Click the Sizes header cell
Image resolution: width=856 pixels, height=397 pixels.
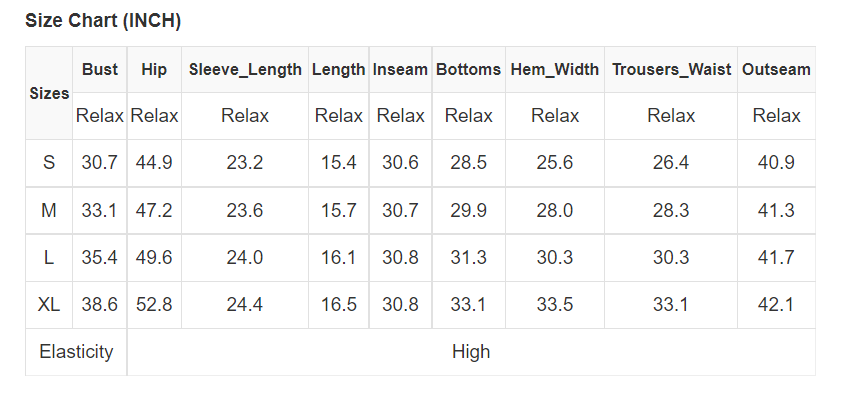point(49,93)
